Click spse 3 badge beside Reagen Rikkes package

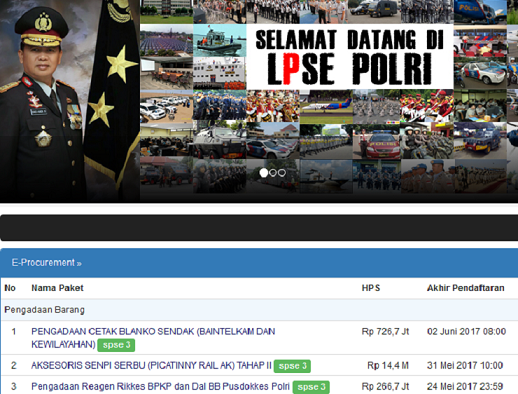click(311, 387)
